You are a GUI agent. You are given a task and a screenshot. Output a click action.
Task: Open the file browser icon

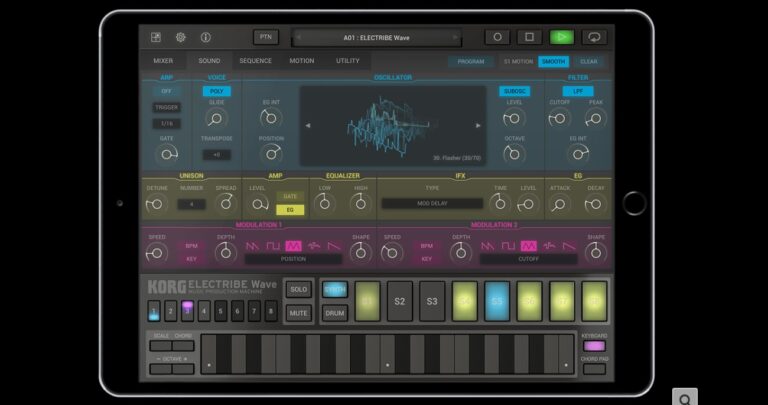pyautogui.click(x=156, y=37)
